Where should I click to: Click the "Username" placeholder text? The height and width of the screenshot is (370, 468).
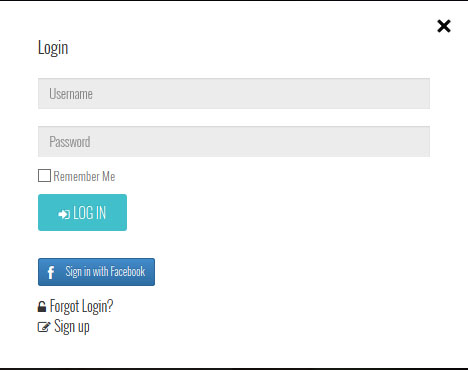71,94
